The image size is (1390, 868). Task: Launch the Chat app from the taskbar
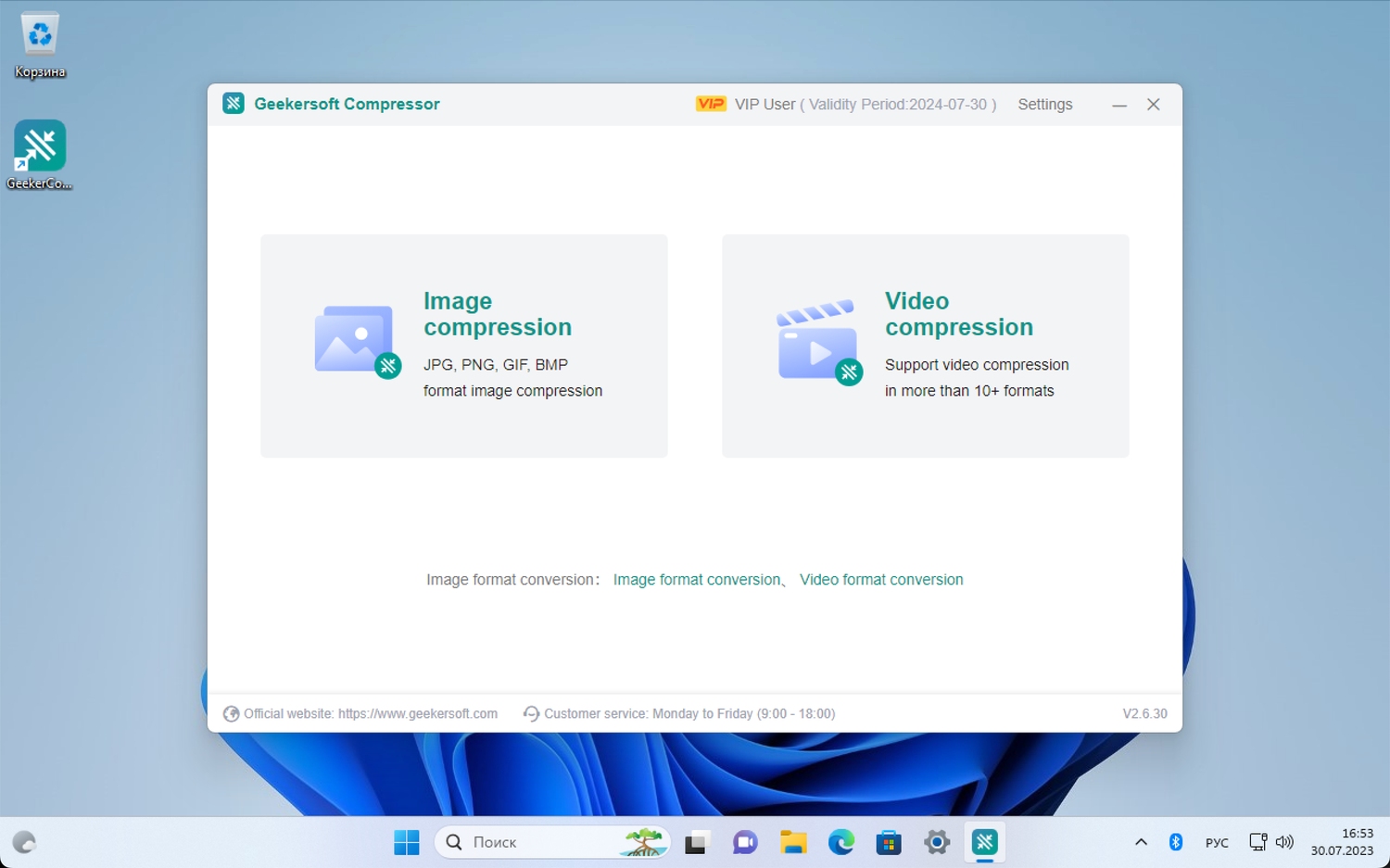click(x=745, y=842)
